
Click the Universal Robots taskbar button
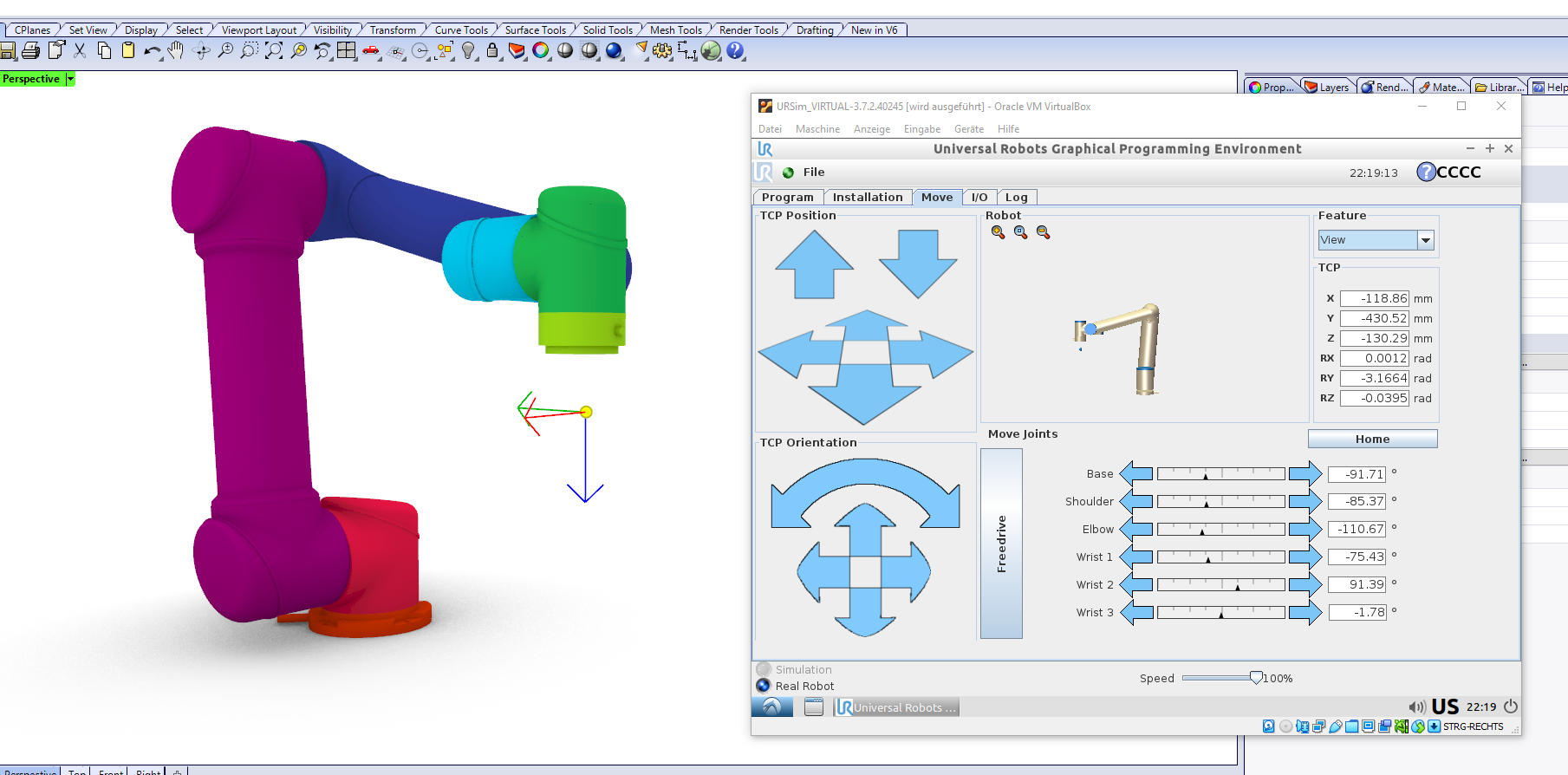point(896,707)
